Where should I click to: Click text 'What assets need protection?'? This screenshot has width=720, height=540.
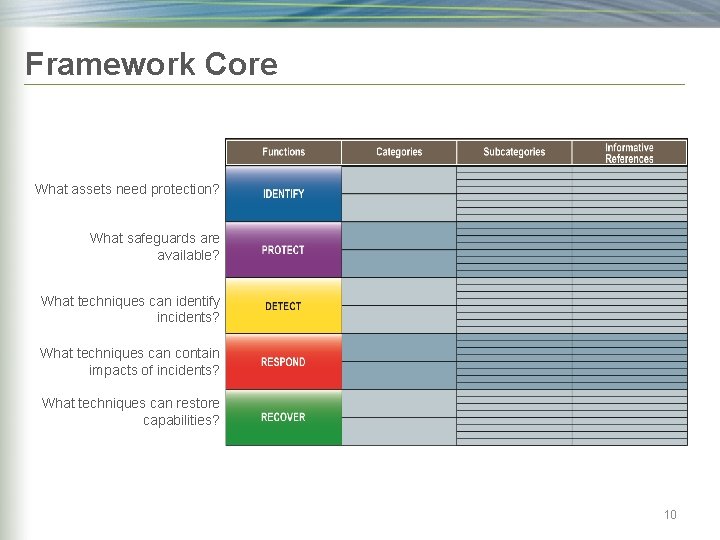tap(127, 189)
